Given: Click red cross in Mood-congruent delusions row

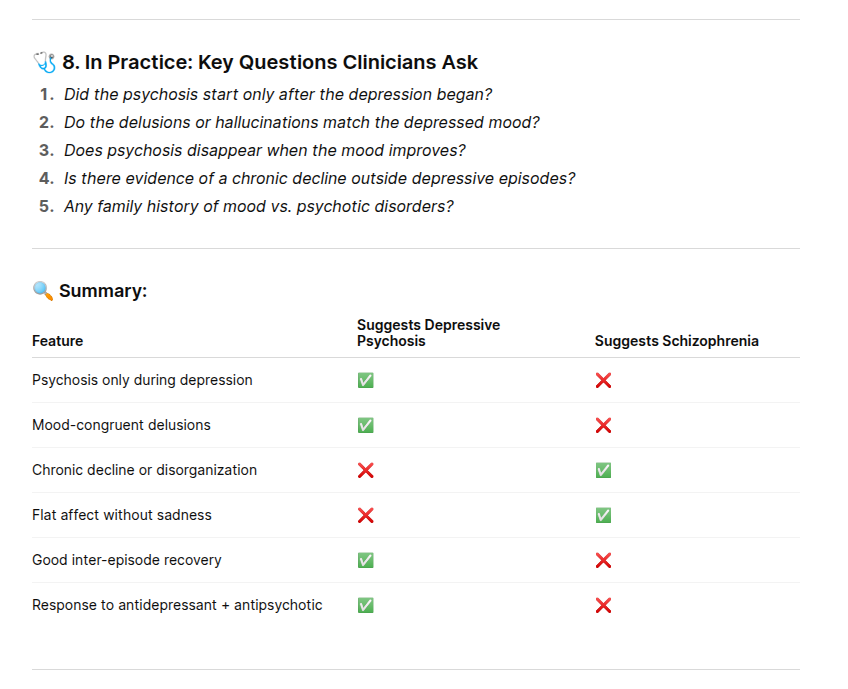Looking at the screenshot, I should 603,425.
